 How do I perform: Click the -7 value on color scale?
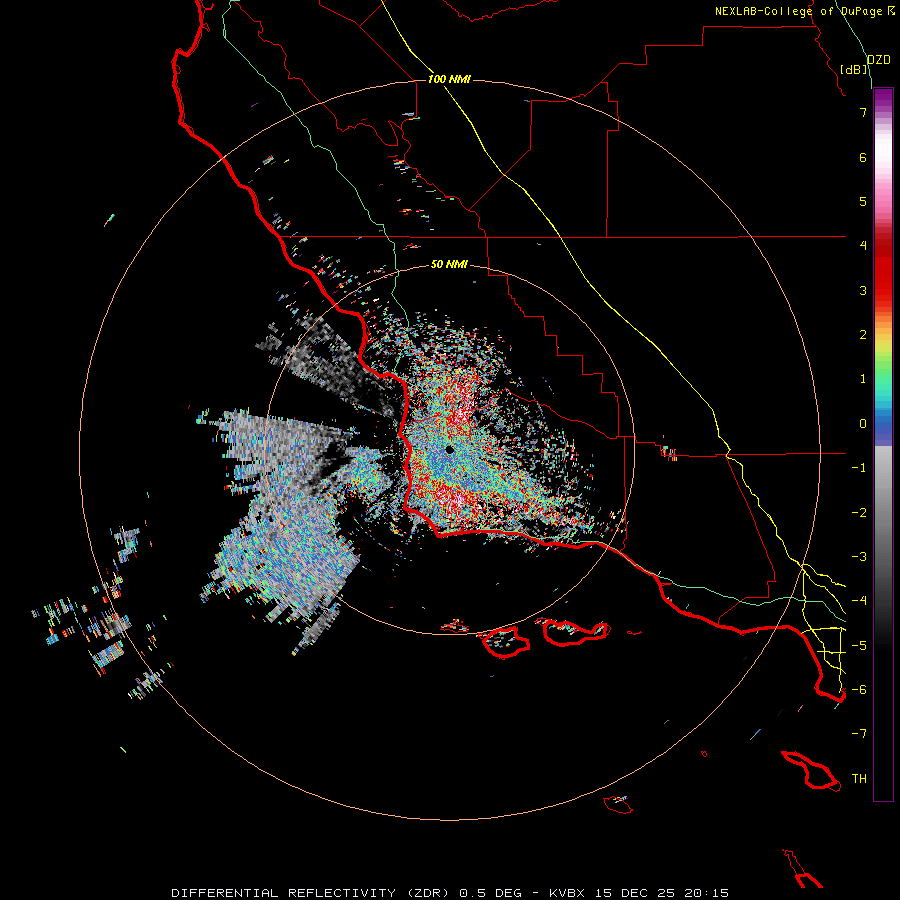(x=859, y=734)
